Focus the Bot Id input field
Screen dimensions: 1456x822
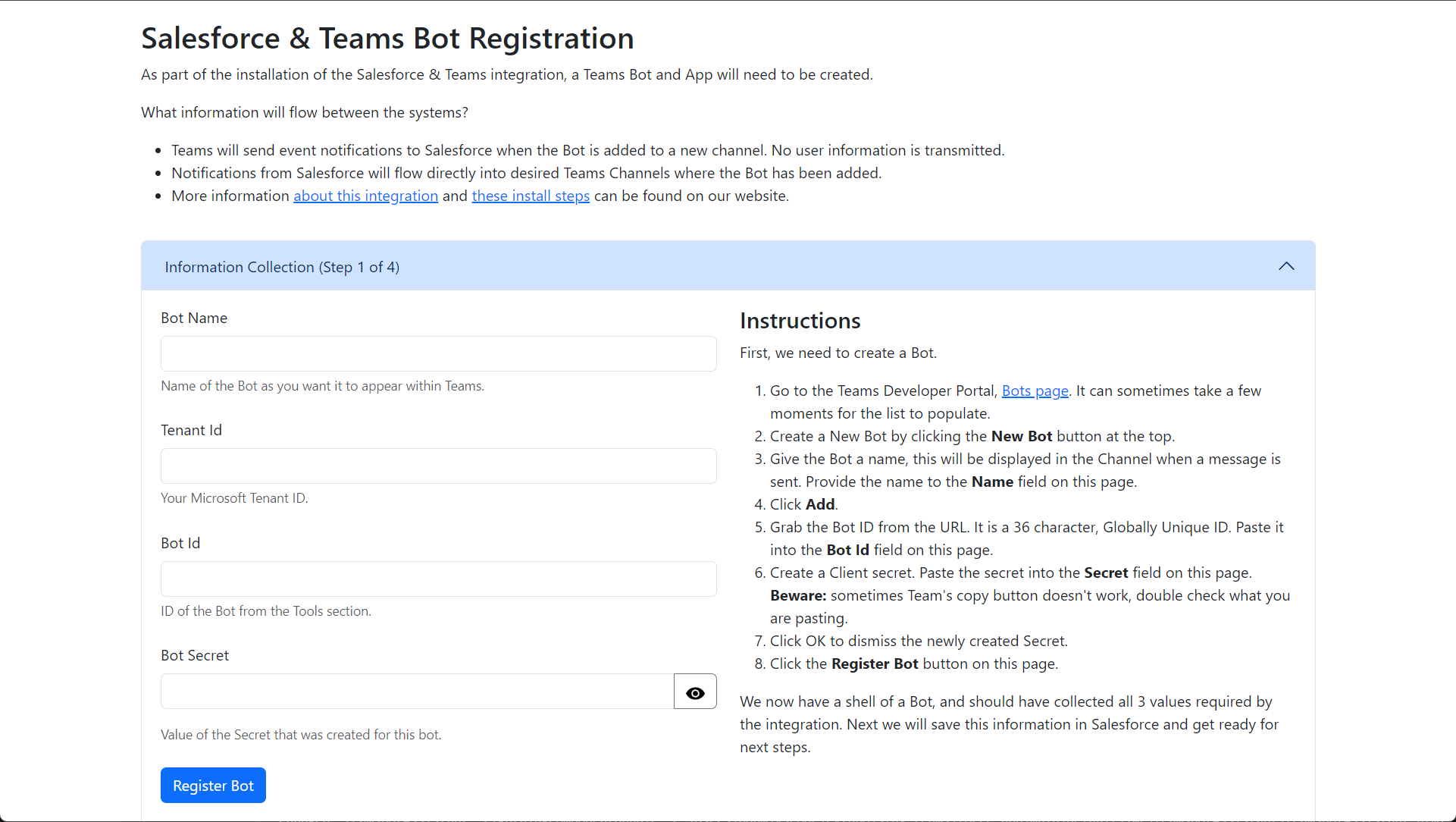(438, 579)
